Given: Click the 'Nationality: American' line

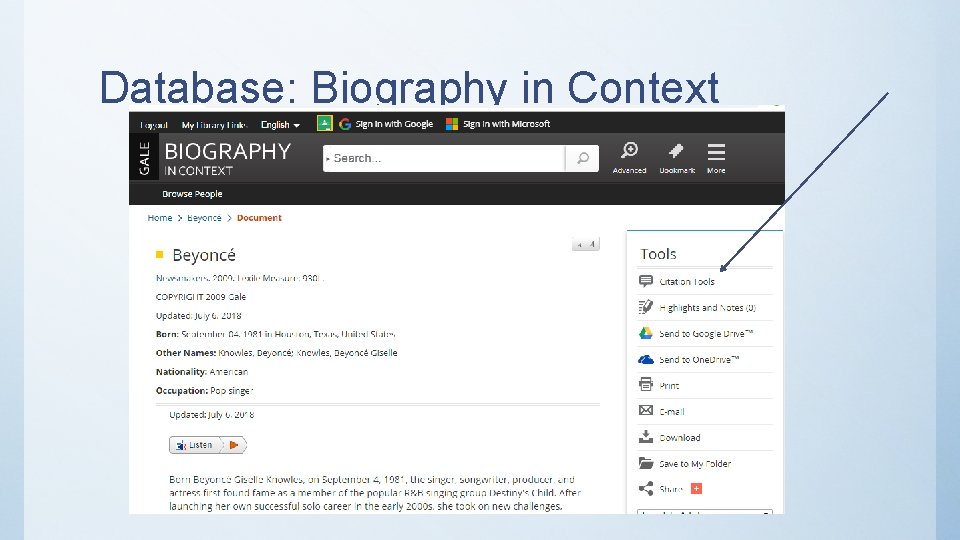Looking at the screenshot, I should pyautogui.click(x=201, y=372).
